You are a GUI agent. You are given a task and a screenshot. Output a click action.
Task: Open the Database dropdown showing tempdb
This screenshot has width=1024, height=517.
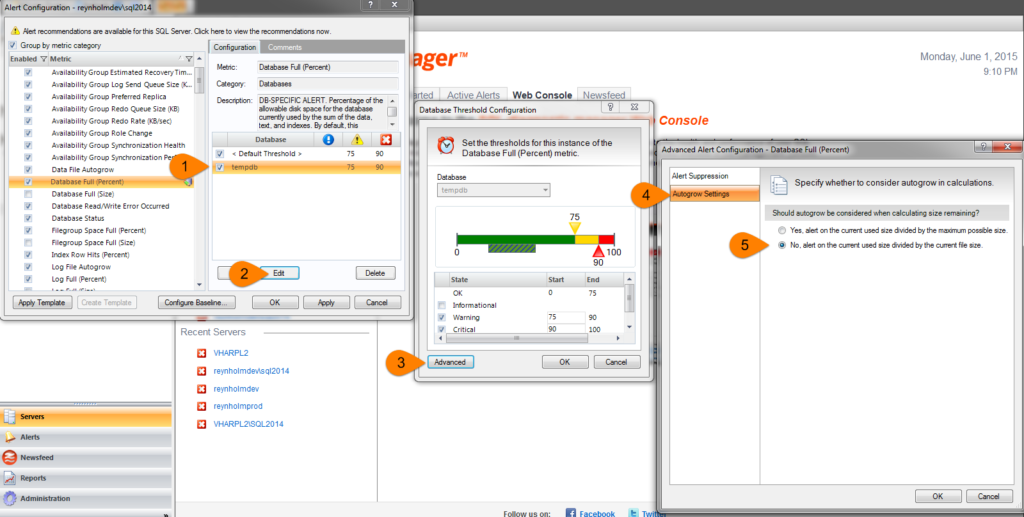coord(493,190)
